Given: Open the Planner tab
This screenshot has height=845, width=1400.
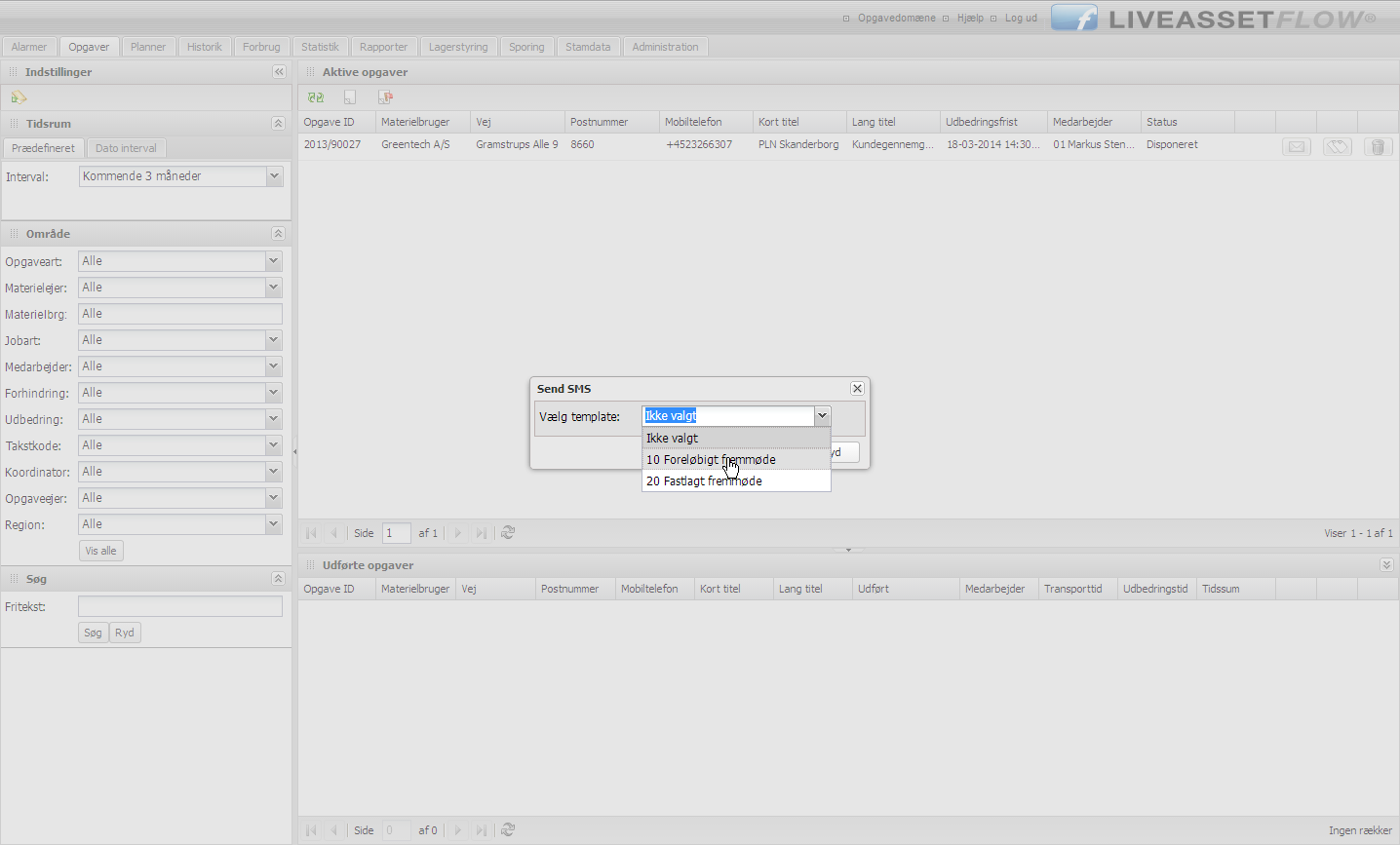Looking at the screenshot, I should (148, 47).
